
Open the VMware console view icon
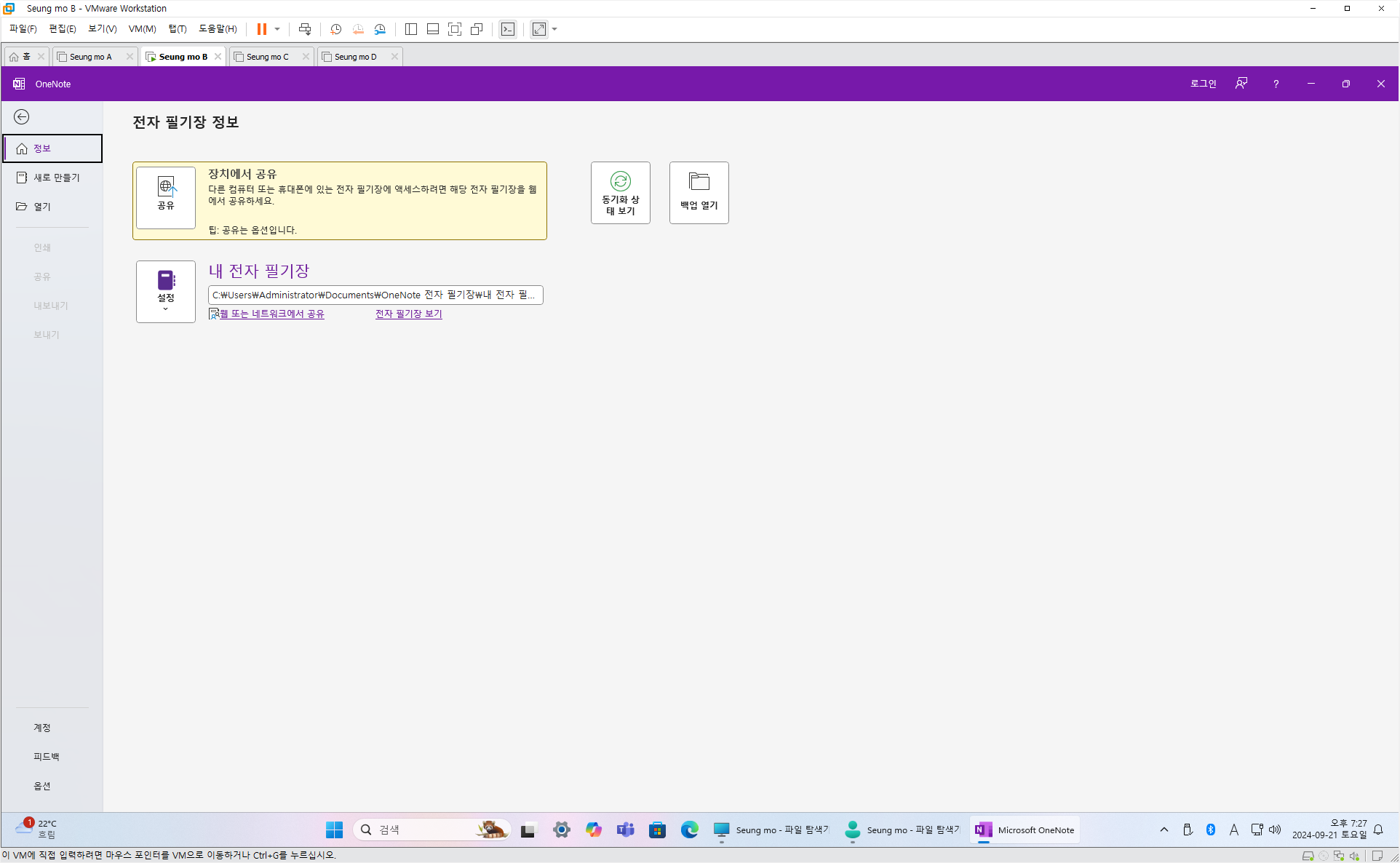[508, 29]
